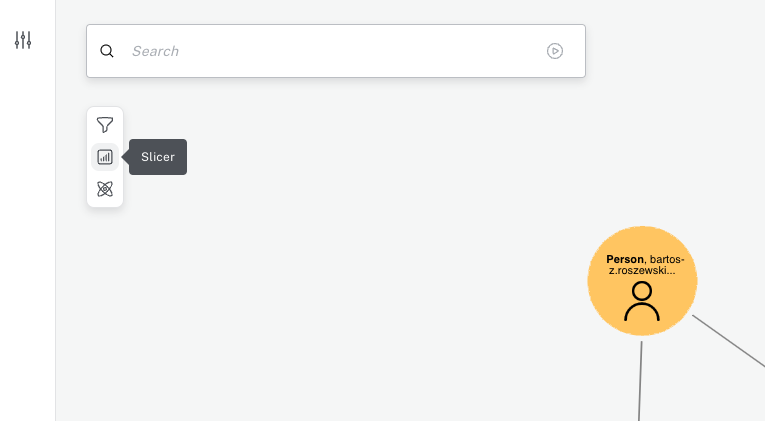This screenshot has width=765, height=421.
Task: Click the bold Person label on node
Action: (x=625, y=259)
